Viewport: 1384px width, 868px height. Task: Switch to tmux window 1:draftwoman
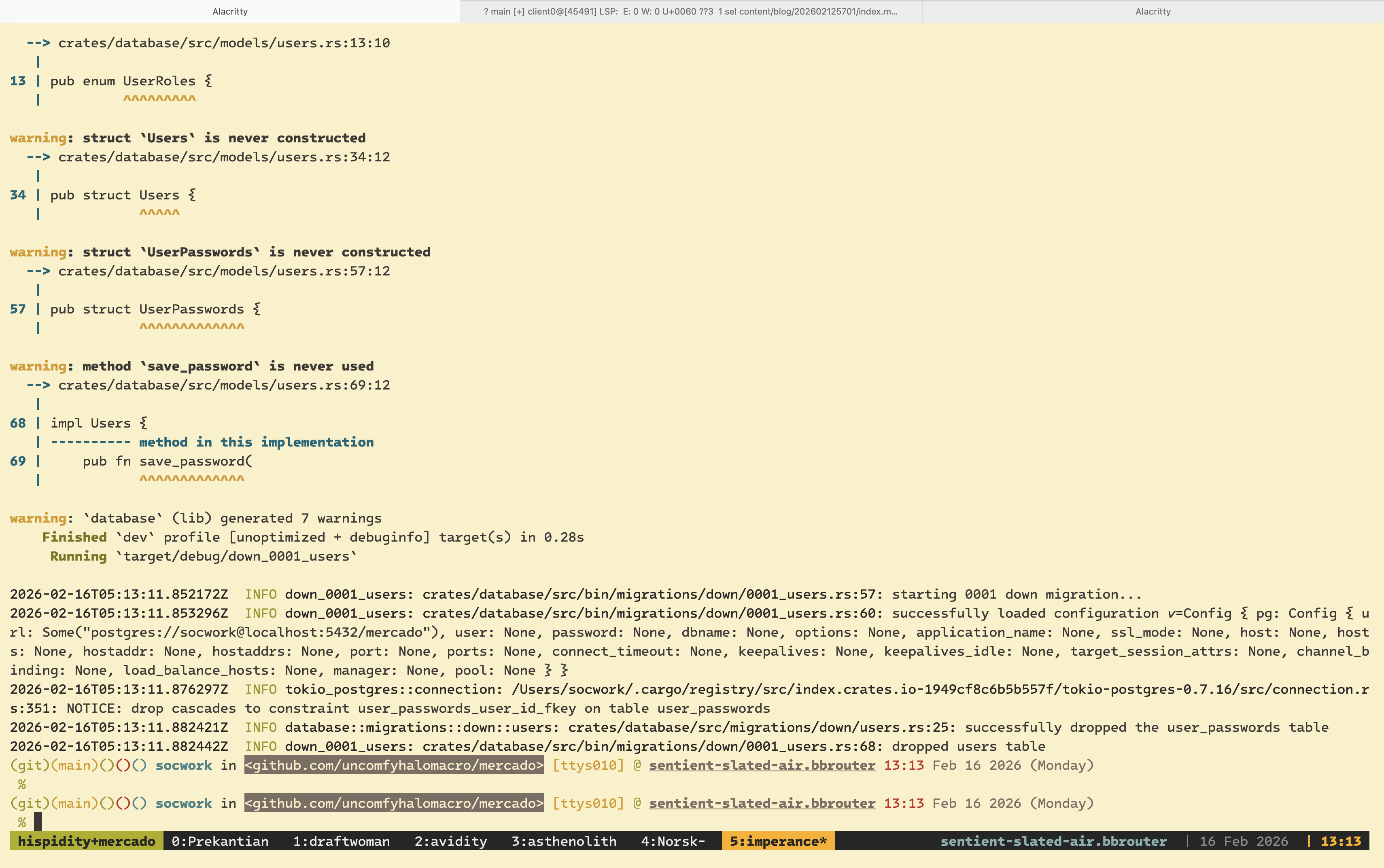(x=341, y=841)
